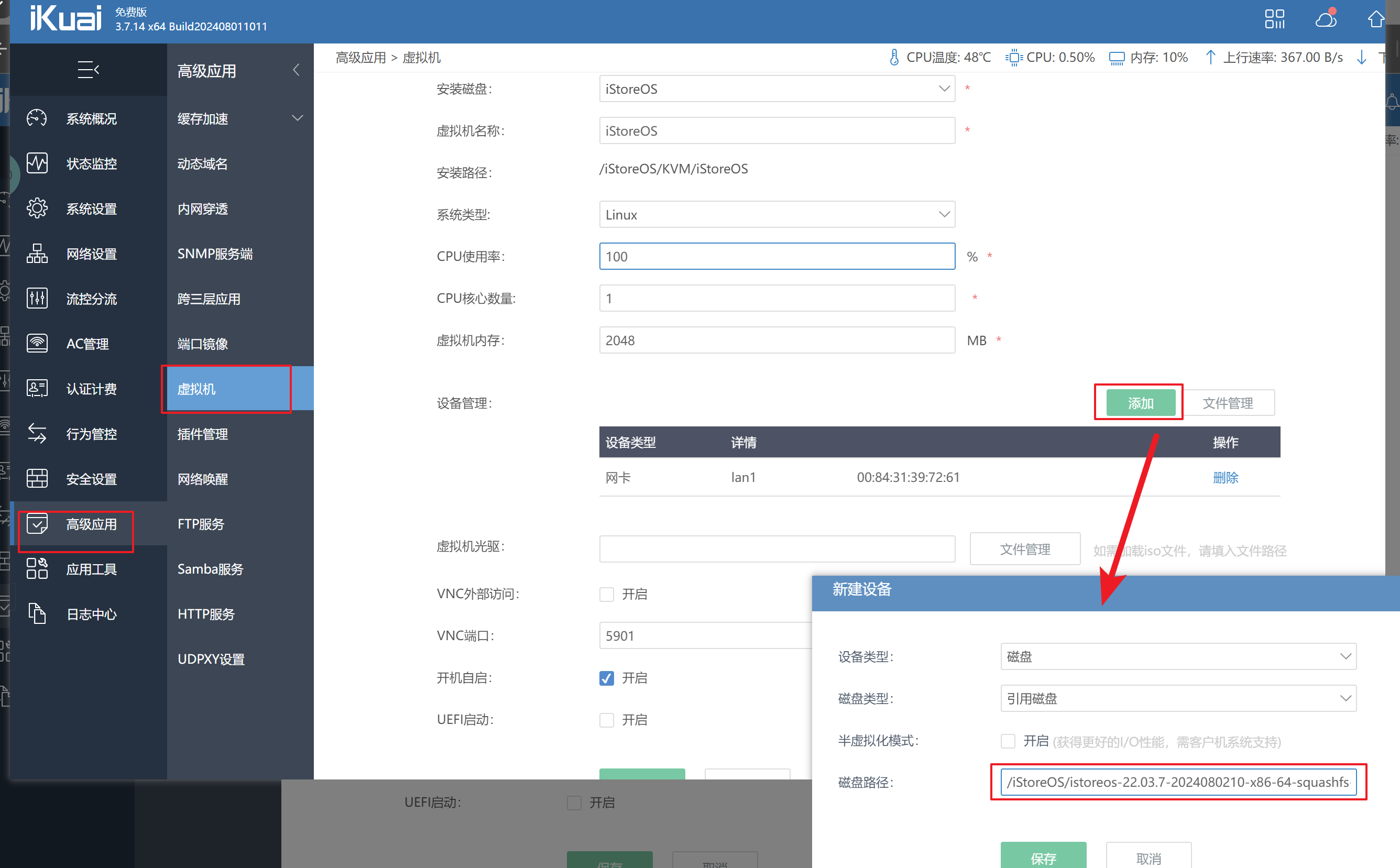
Task: Focus the CPU核心数量 input field
Action: [777, 298]
